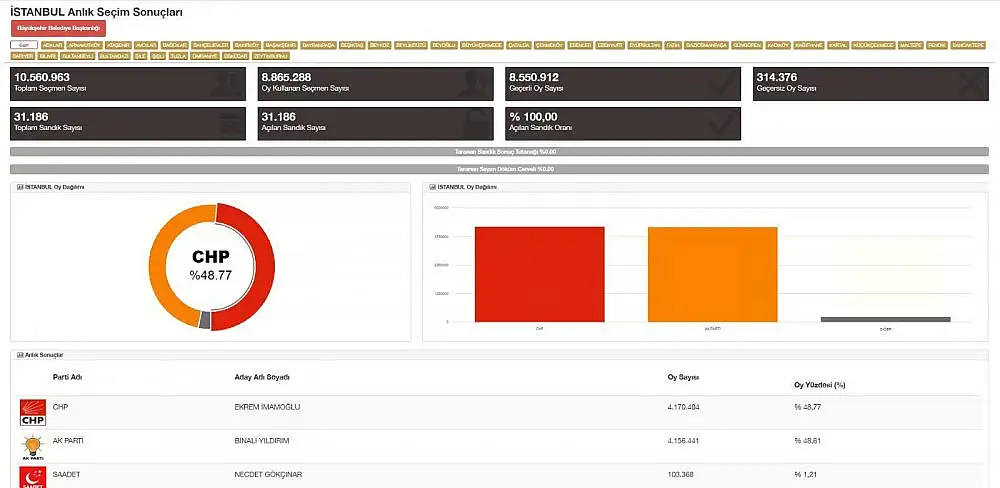Open the Sultangazi district tab

click(114, 55)
